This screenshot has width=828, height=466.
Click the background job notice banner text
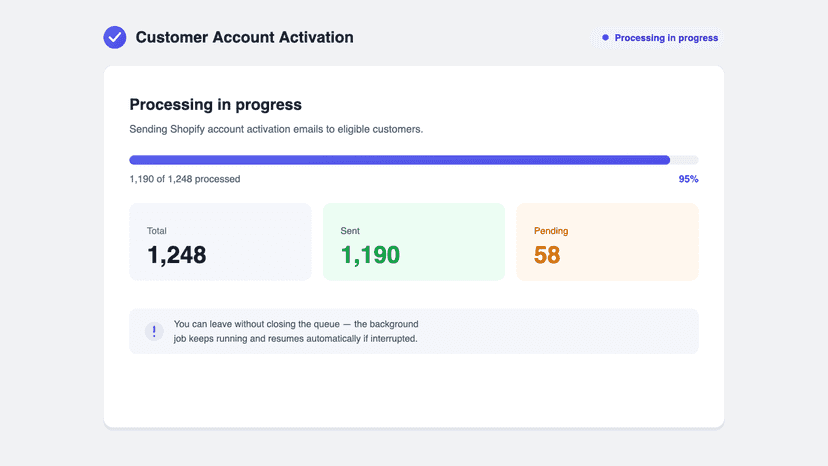296,331
